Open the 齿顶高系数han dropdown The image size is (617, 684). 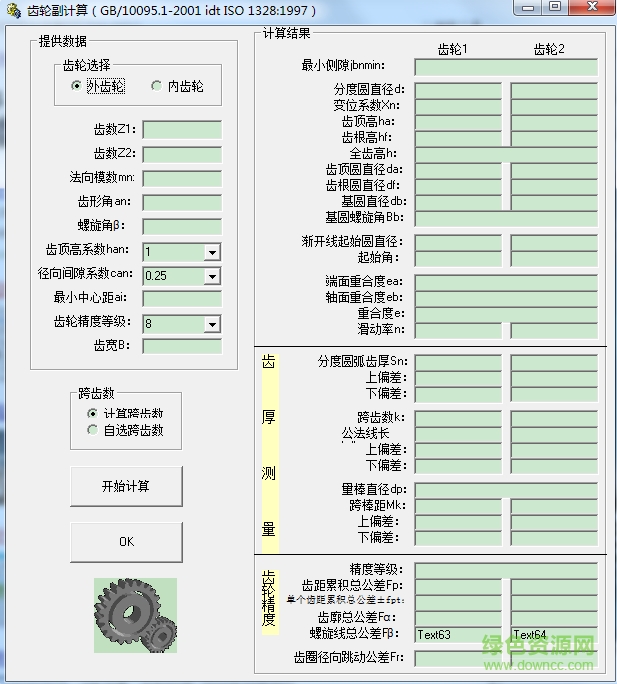point(212,252)
